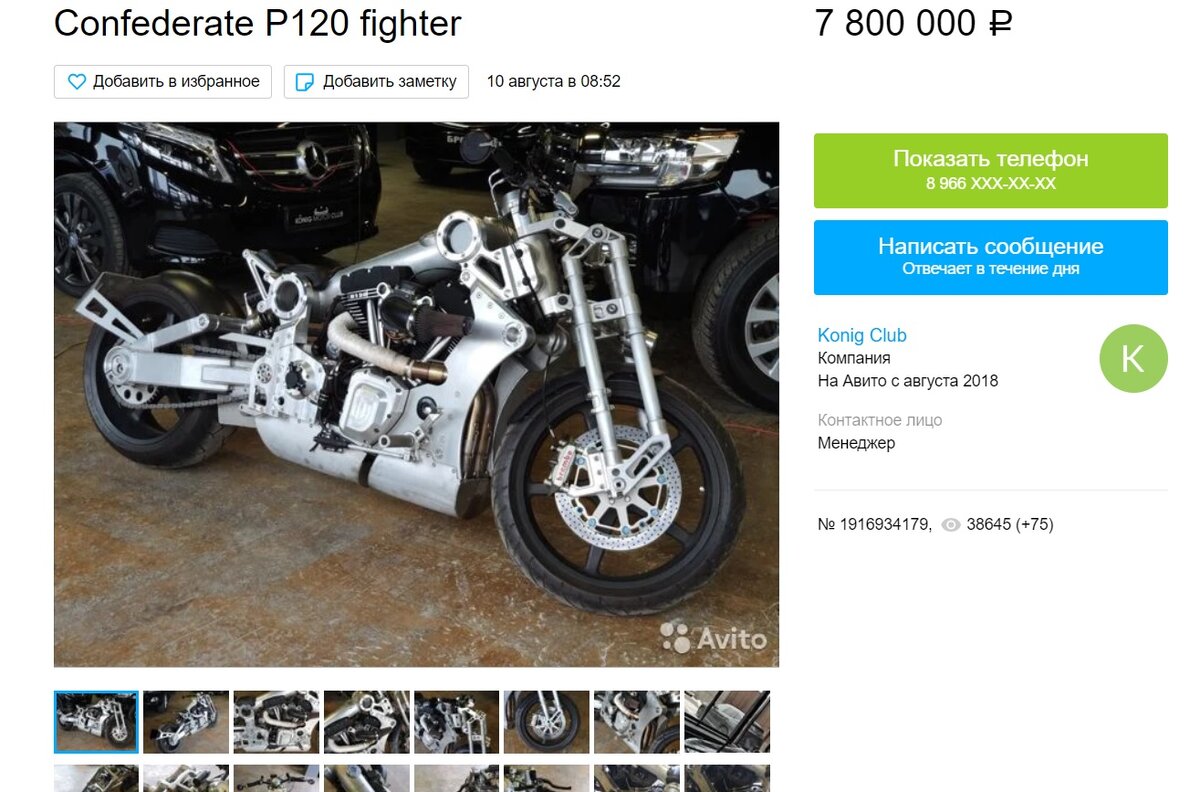This screenshot has width=1200, height=792.
Task: Show the seller's phone number
Action: coord(991,170)
